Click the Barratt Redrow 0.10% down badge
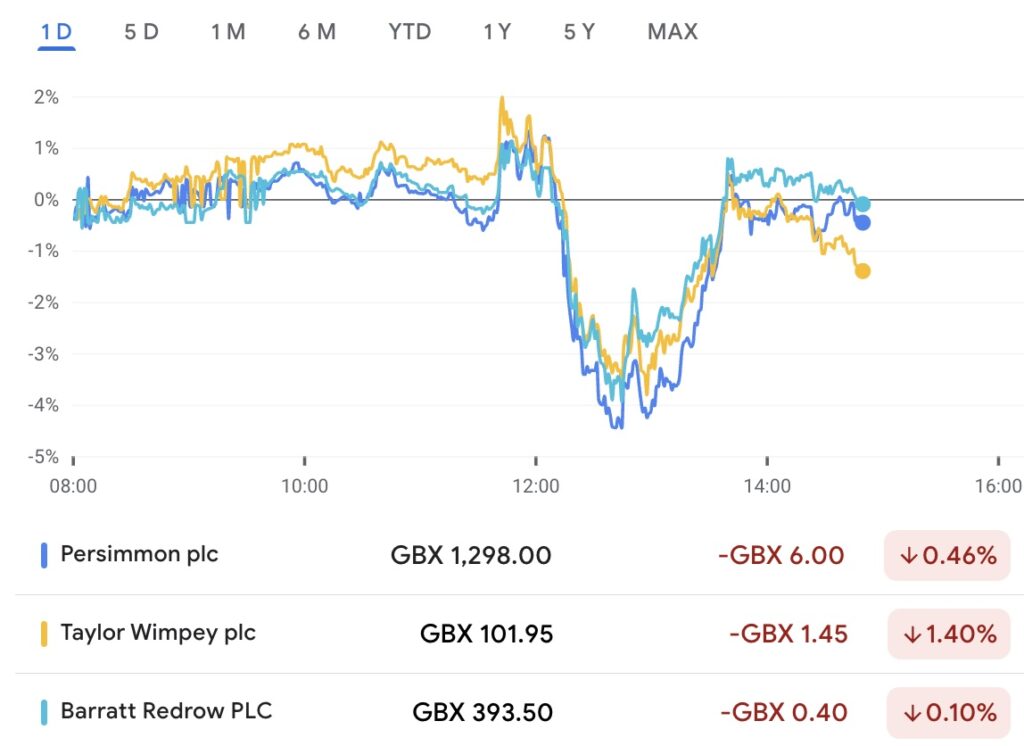1024x746 pixels. click(x=947, y=712)
